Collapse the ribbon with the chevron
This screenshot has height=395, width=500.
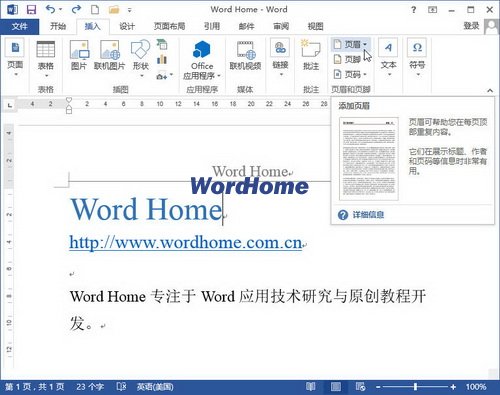coord(490,90)
